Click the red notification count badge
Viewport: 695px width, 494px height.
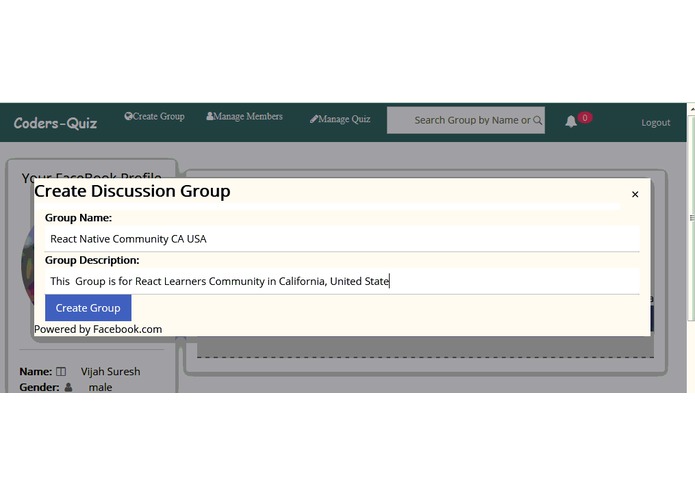[x=585, y=118]
